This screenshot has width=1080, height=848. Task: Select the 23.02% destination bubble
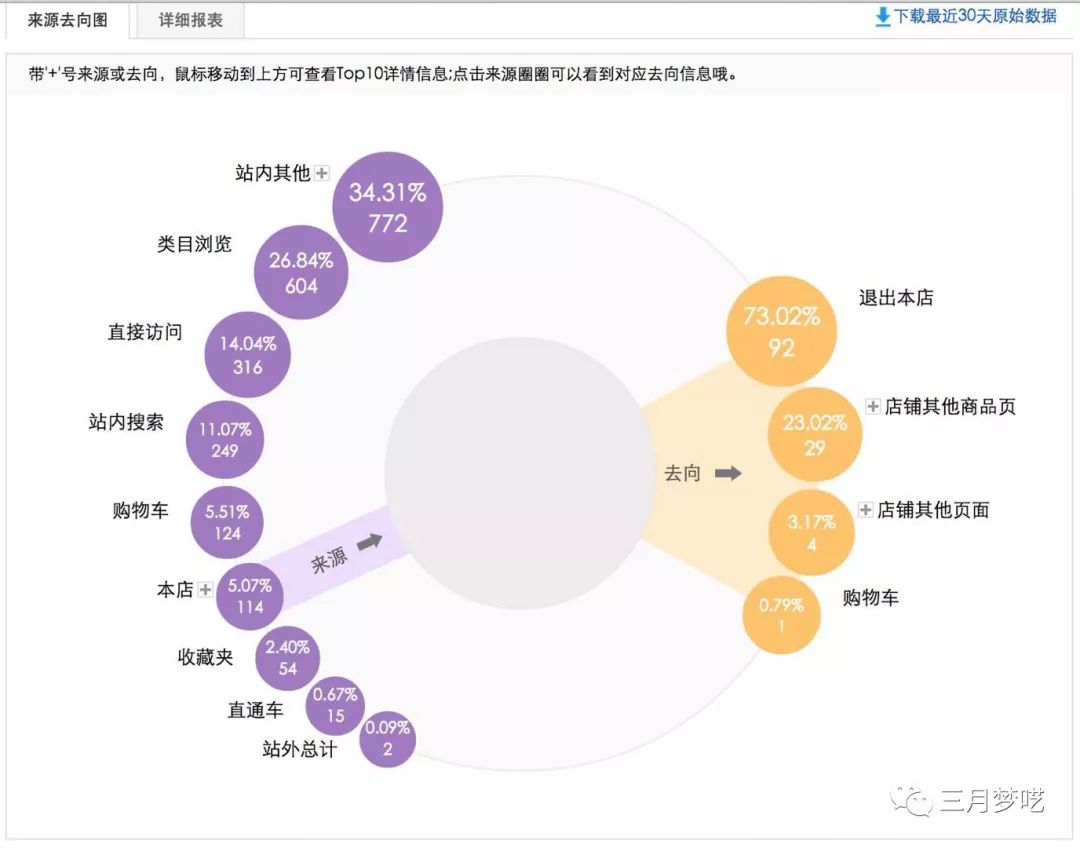814,434
